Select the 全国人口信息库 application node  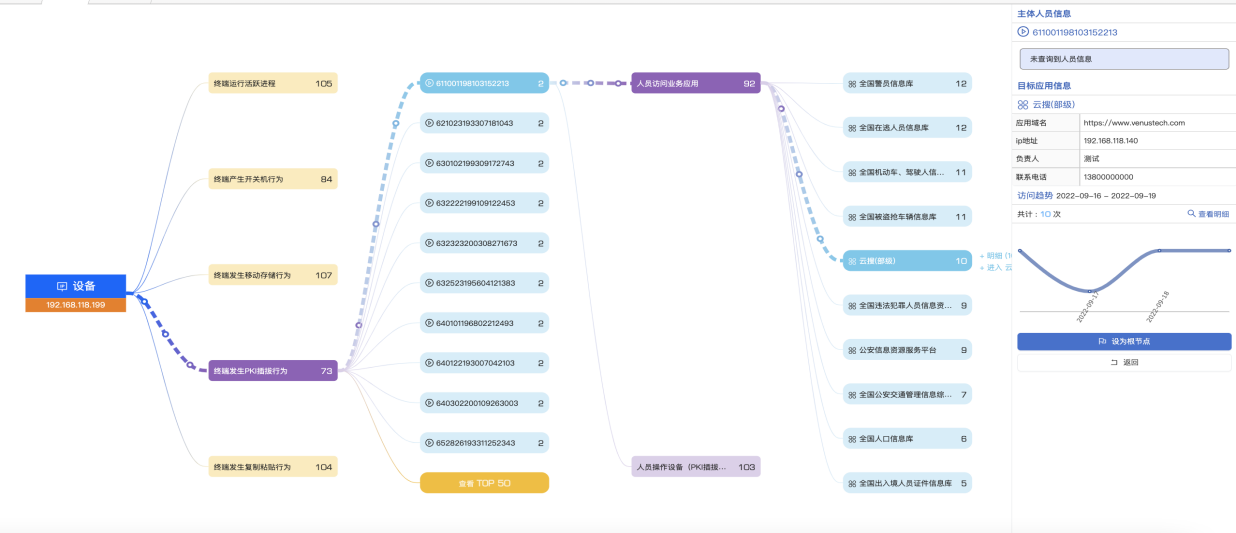(907, 438)
